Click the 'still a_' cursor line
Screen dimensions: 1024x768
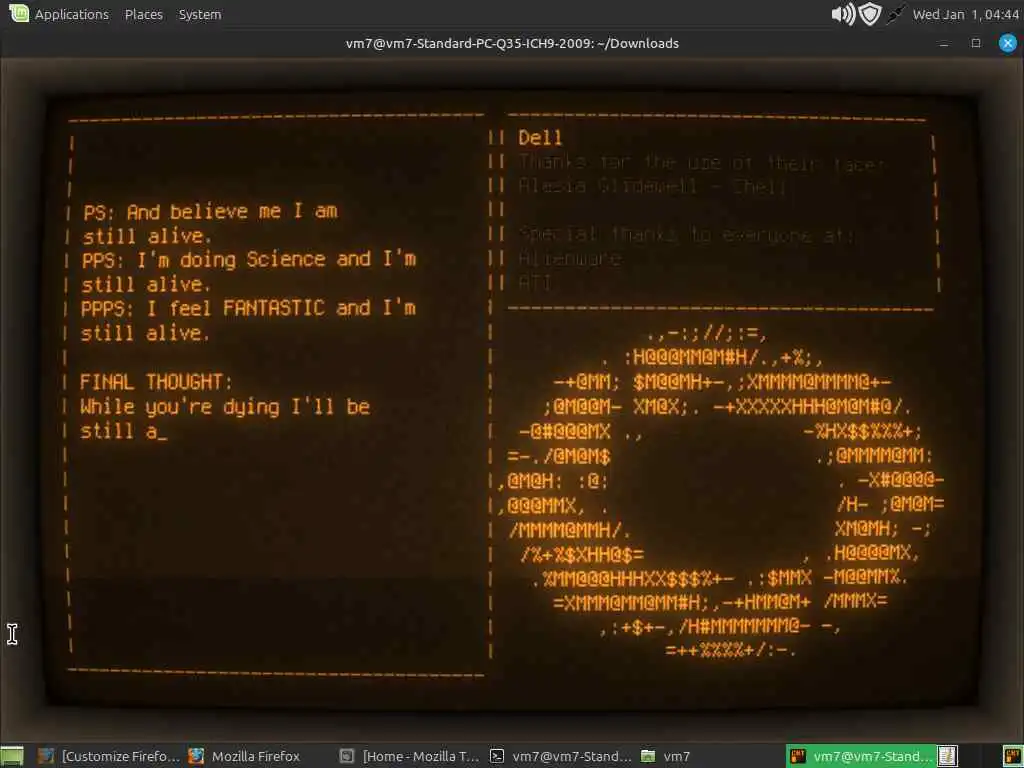(x=123, y=431)
